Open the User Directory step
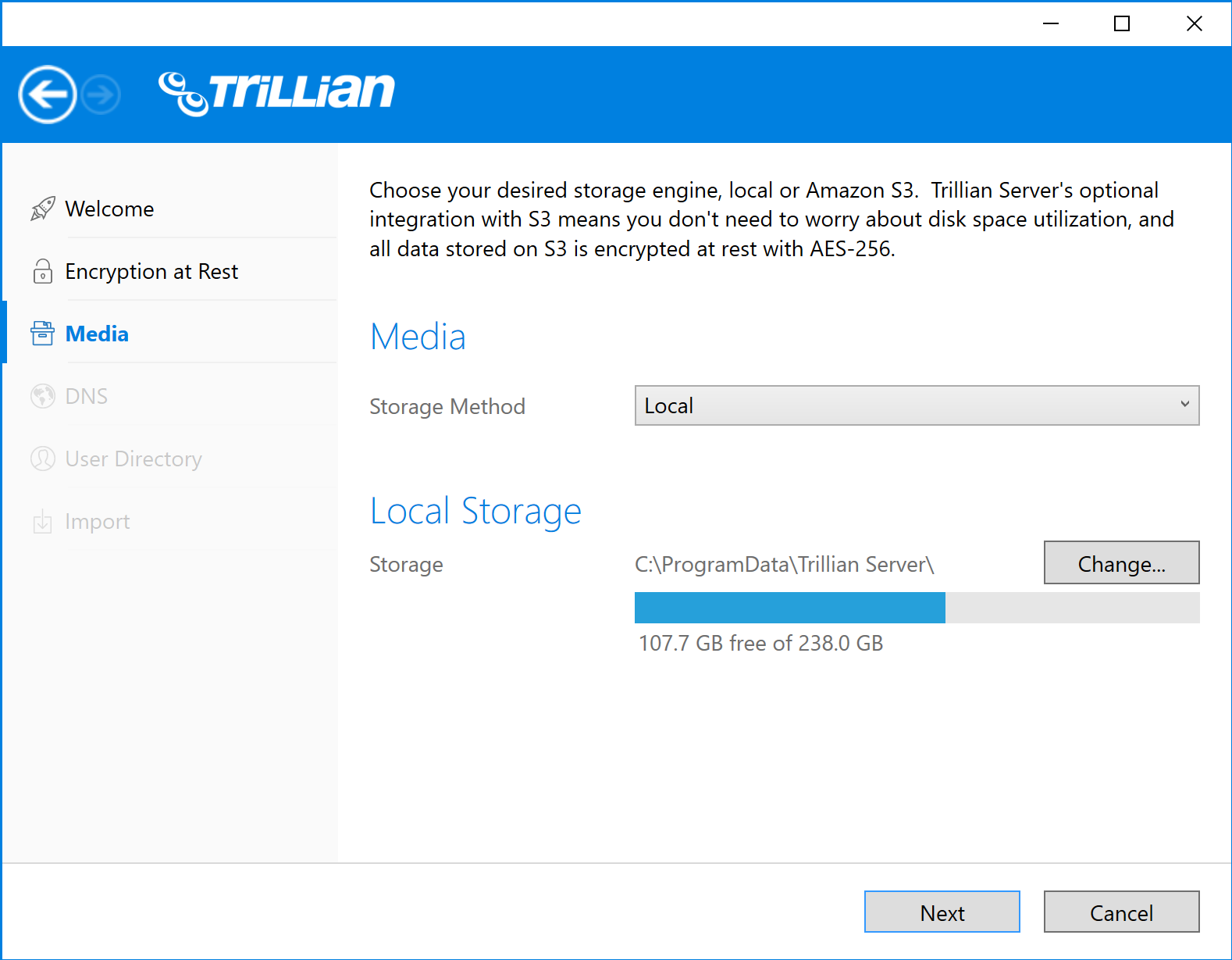 click(x=134, y=459)
